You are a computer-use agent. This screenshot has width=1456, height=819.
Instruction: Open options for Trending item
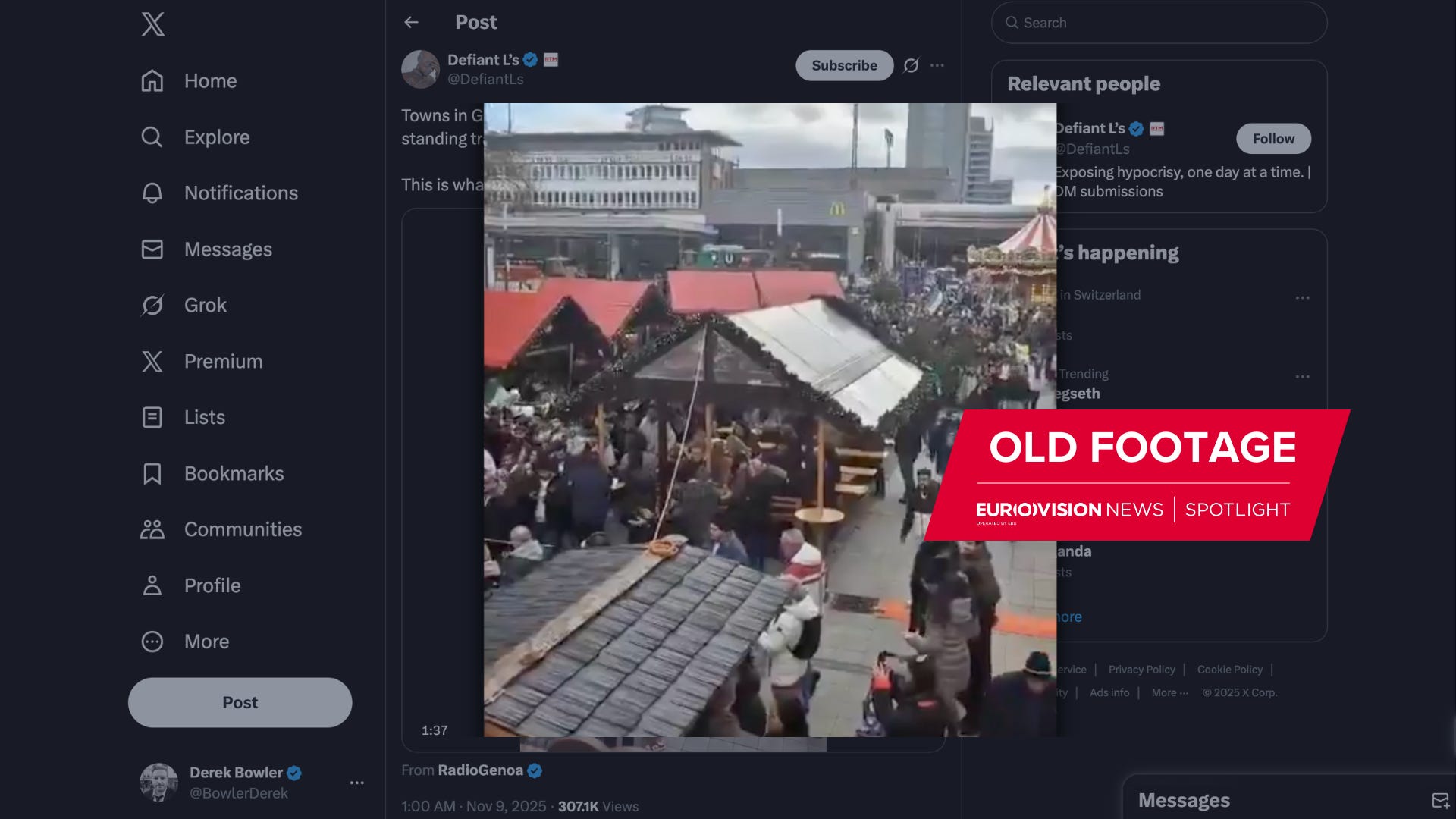[1302, 377]
